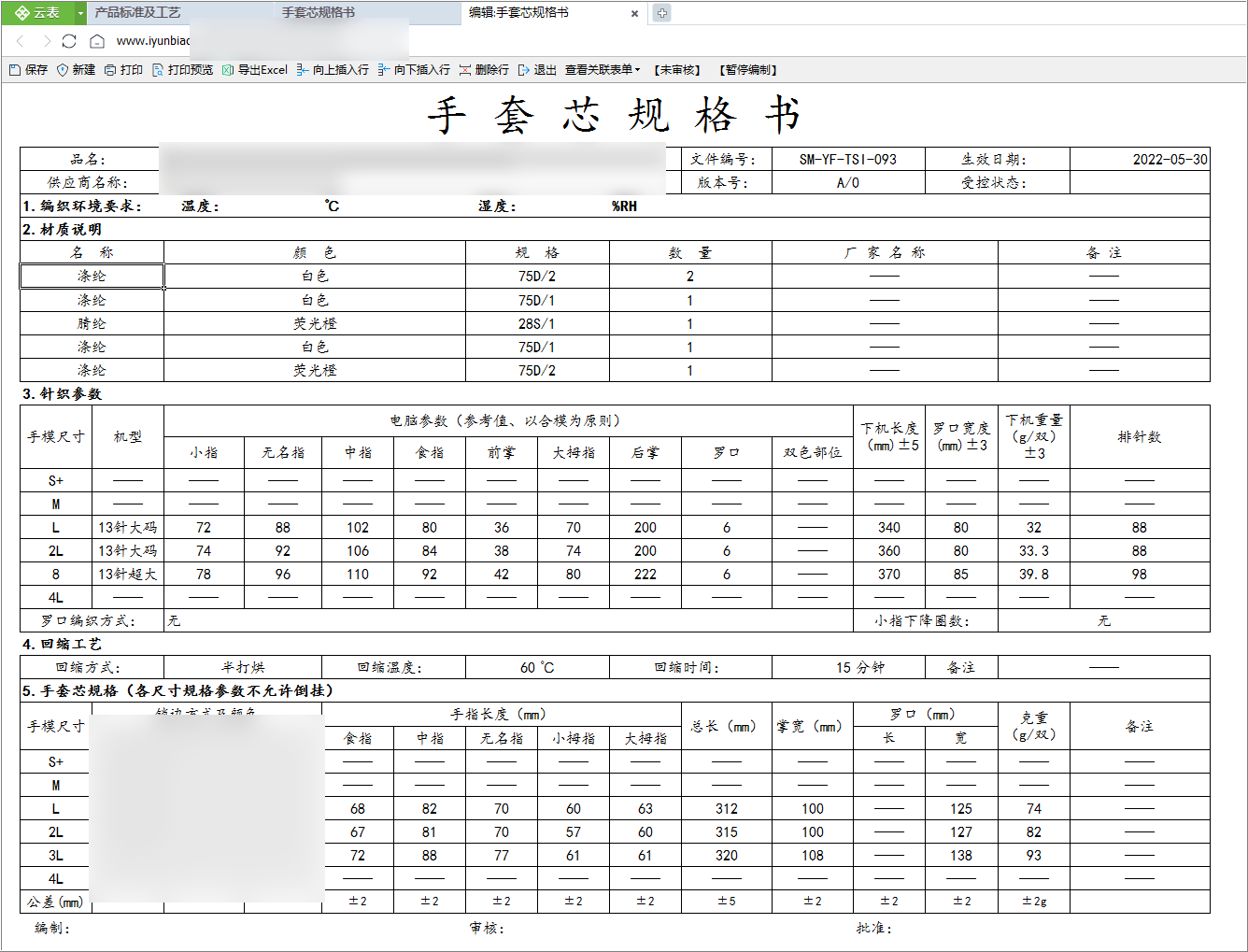Image resolution: width=1248 pixels, height=952 pixels.
Task: Click the 批准 signature label
Action: pos(874,929)
